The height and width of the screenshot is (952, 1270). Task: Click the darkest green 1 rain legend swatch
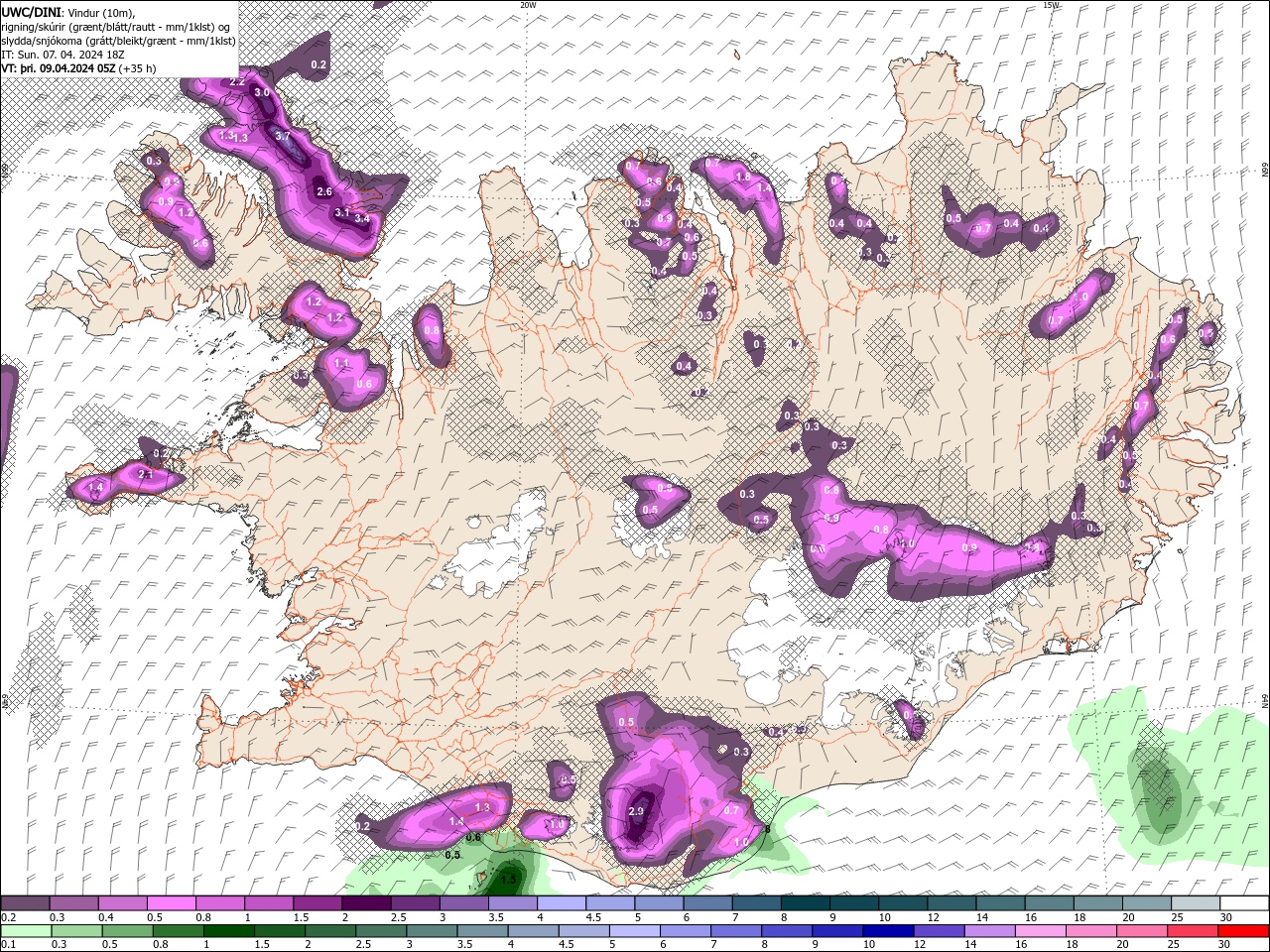pos(228,931)
